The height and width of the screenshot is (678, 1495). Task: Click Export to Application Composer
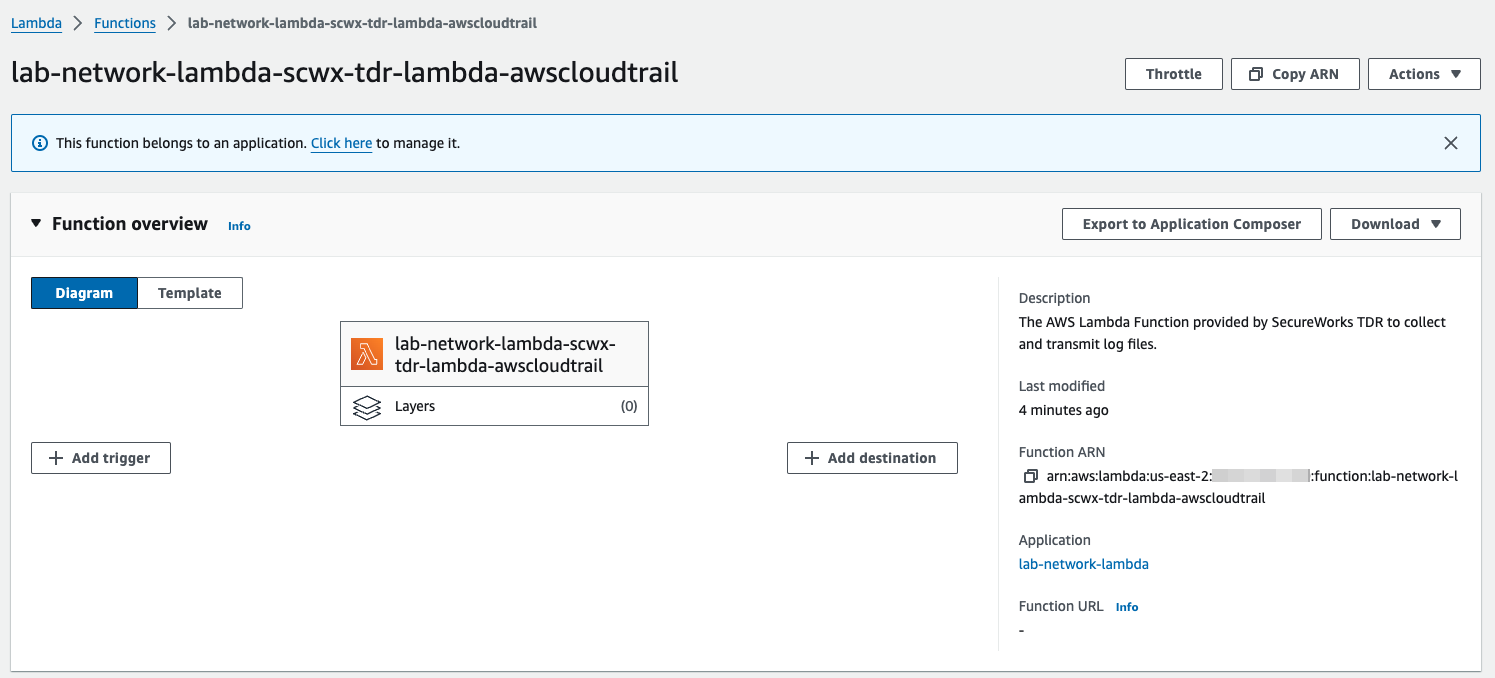[x=1192, y=224]
